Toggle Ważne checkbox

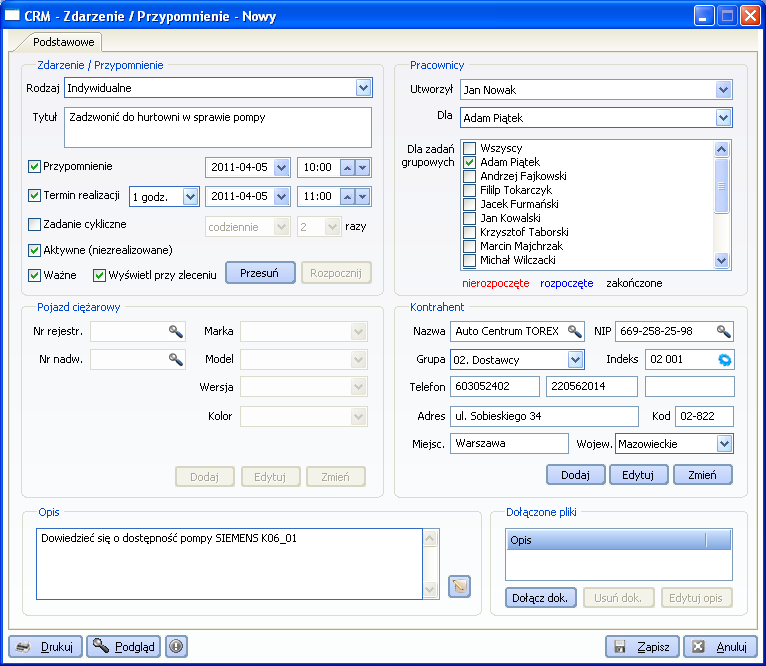click(x=34, y=275)
